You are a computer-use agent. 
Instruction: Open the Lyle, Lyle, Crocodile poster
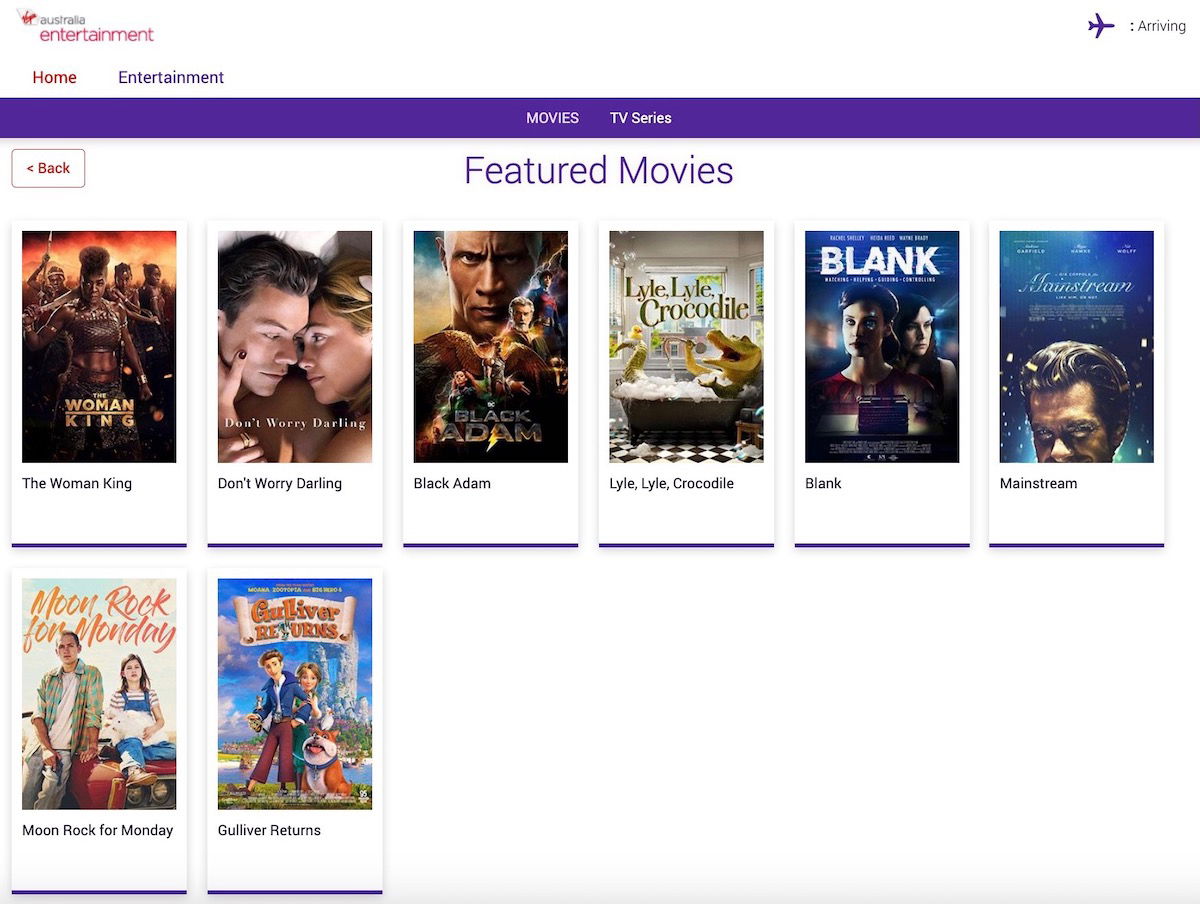[686, 347]
